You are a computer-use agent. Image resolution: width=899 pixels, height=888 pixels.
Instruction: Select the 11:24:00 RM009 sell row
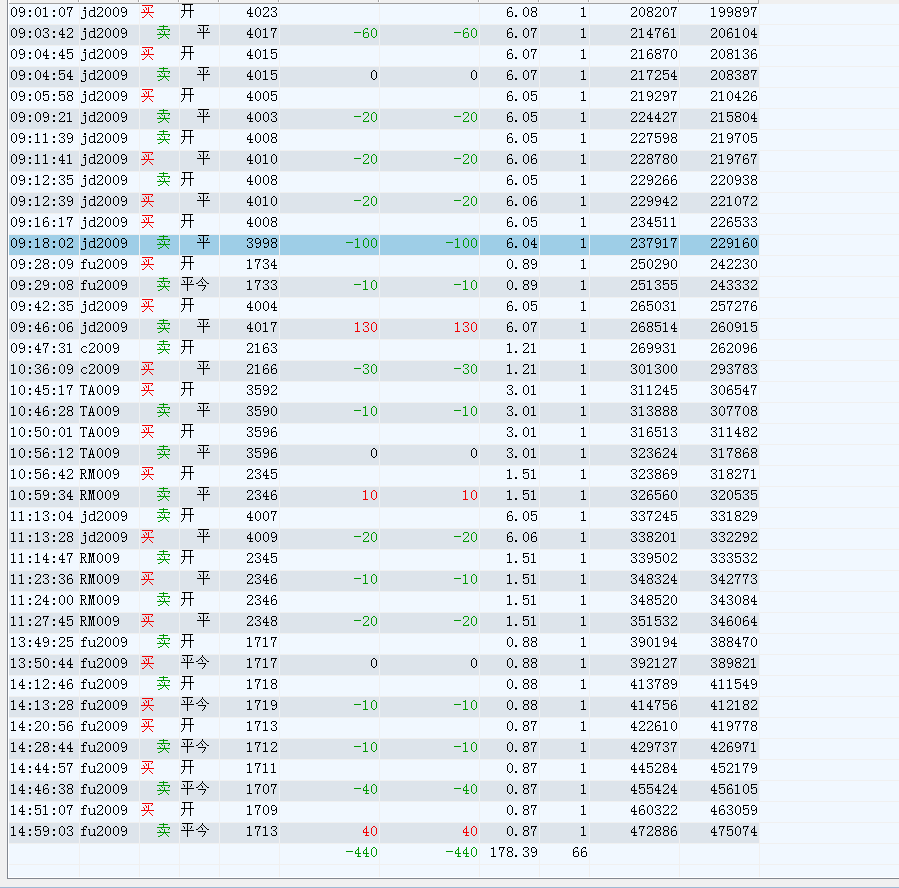[384, 601]
